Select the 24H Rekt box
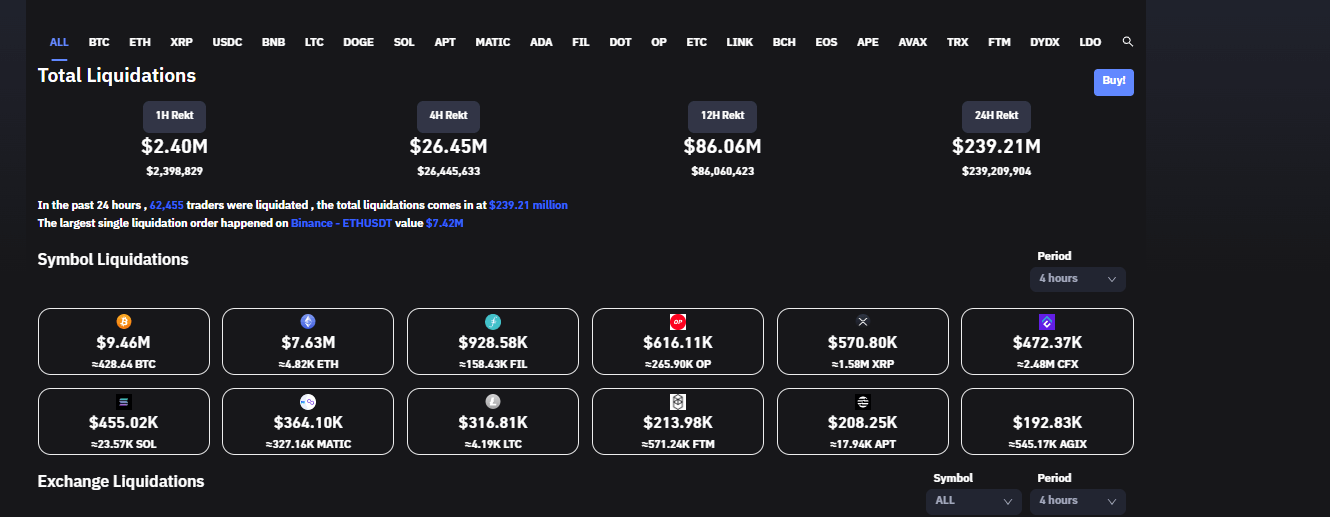The height and width of the screenshot is (517, 1330). tap(996, 116)
